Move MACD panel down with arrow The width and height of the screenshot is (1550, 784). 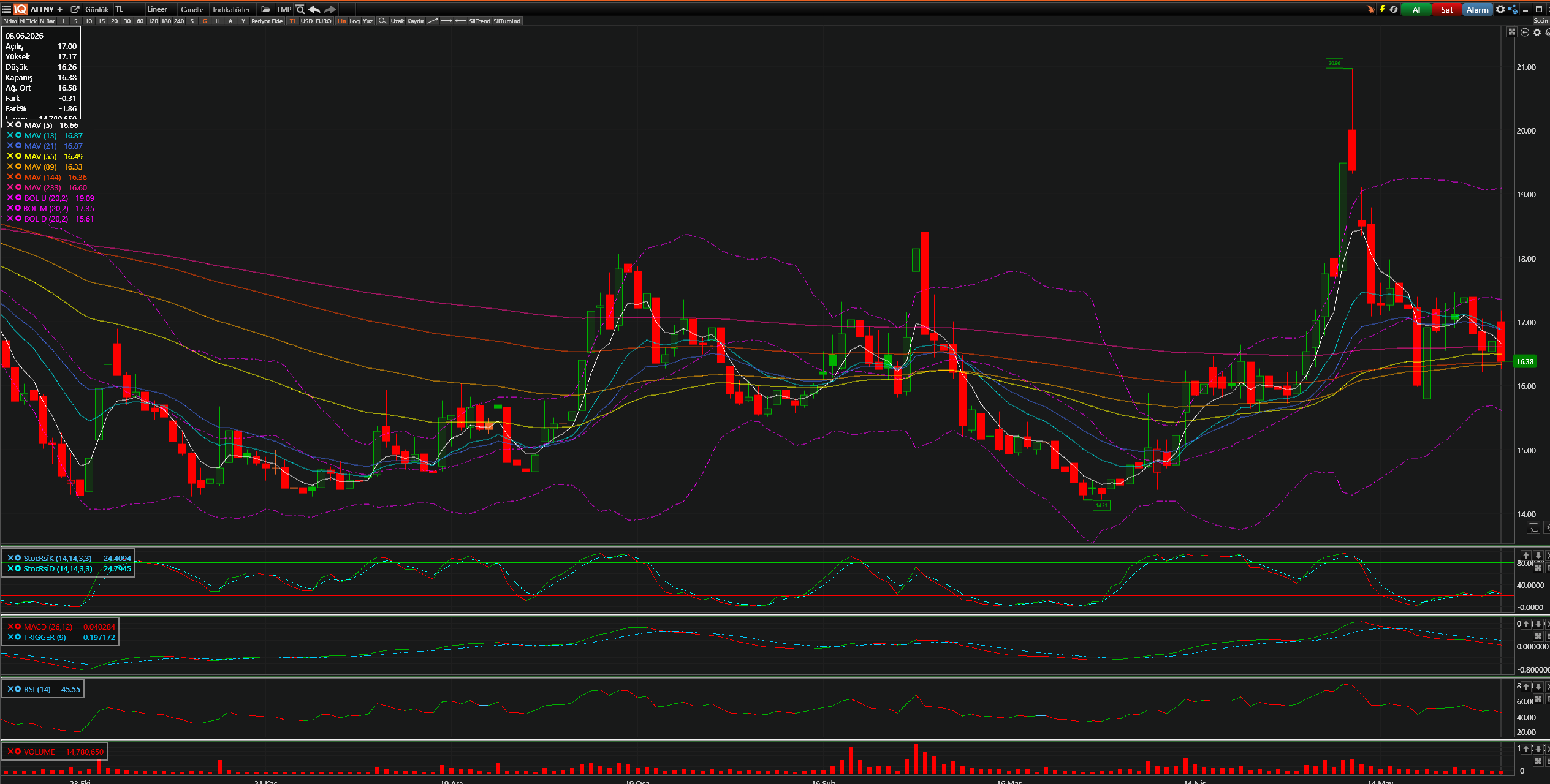[1538, 624]
